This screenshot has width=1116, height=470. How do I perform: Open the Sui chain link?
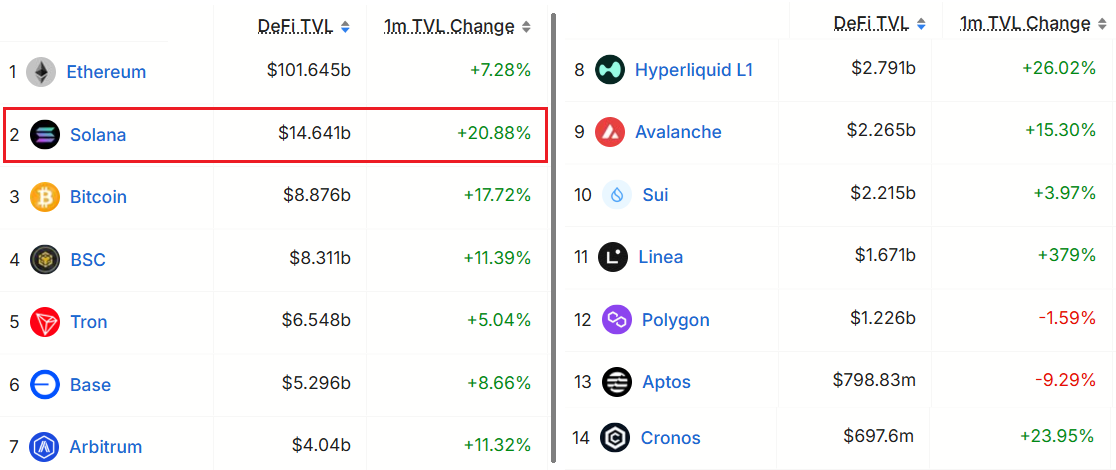pyautogui.click(x=655, y=195)
